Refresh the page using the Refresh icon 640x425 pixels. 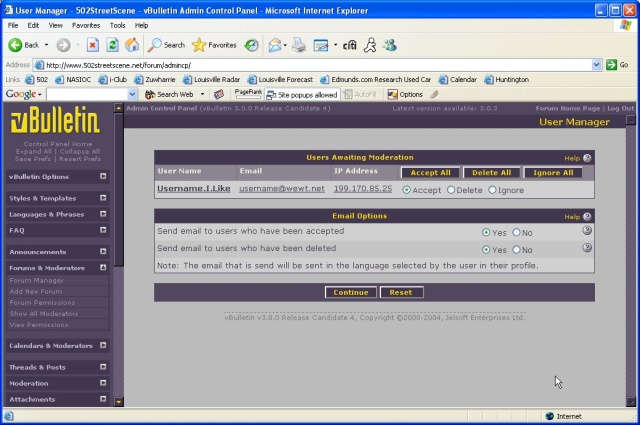pos(112,45)
